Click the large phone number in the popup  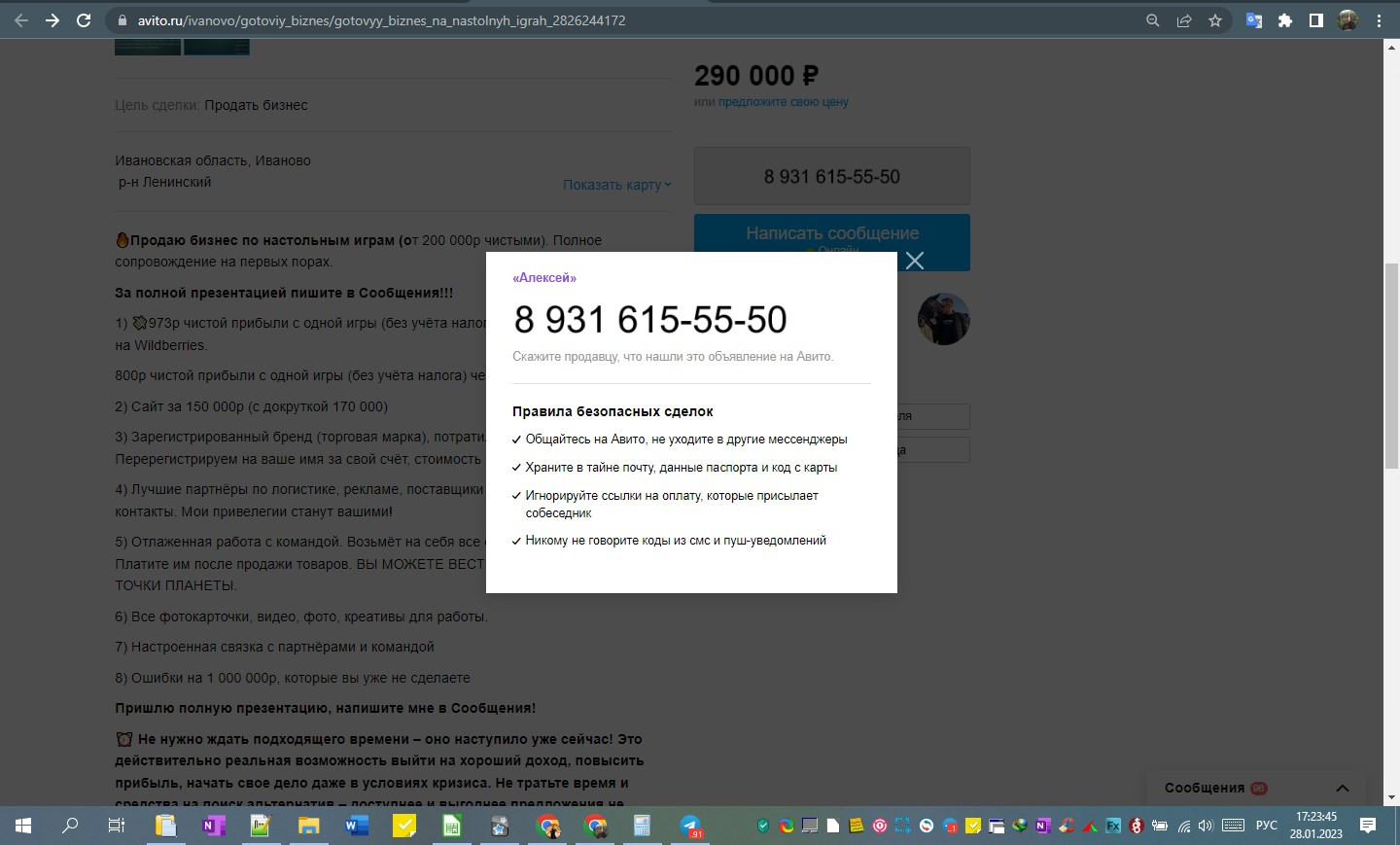point(650,319)
